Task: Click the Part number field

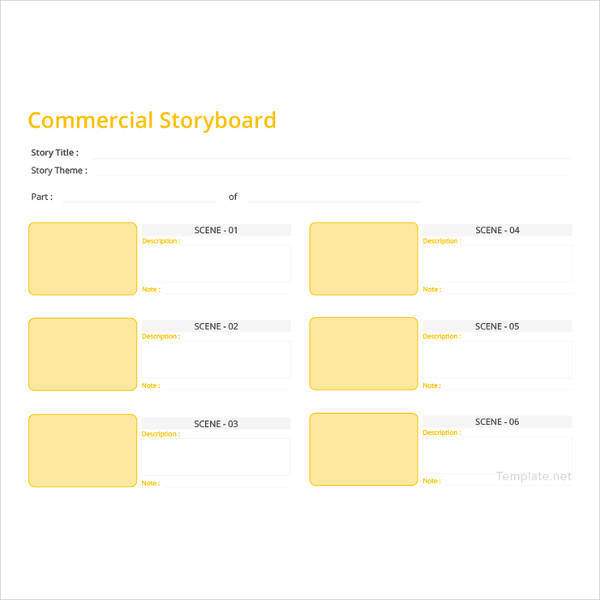Action: [138, 197]
